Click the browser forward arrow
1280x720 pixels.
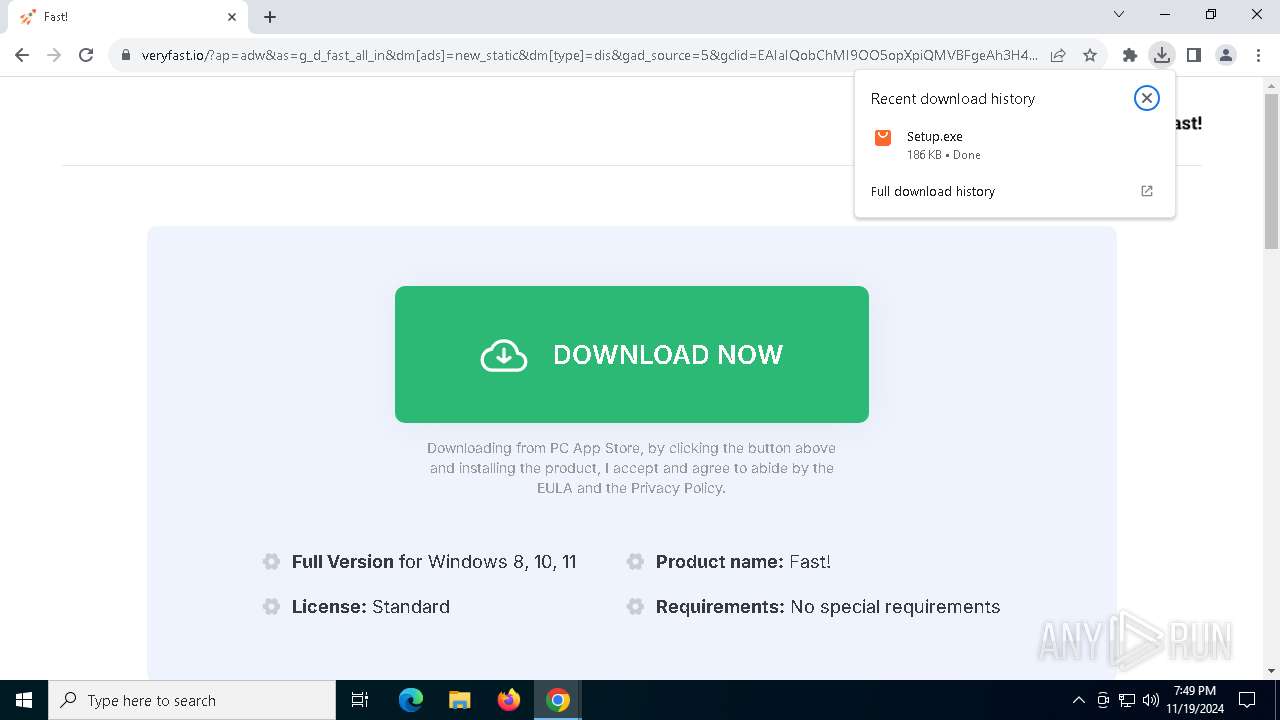pos(54,55)
